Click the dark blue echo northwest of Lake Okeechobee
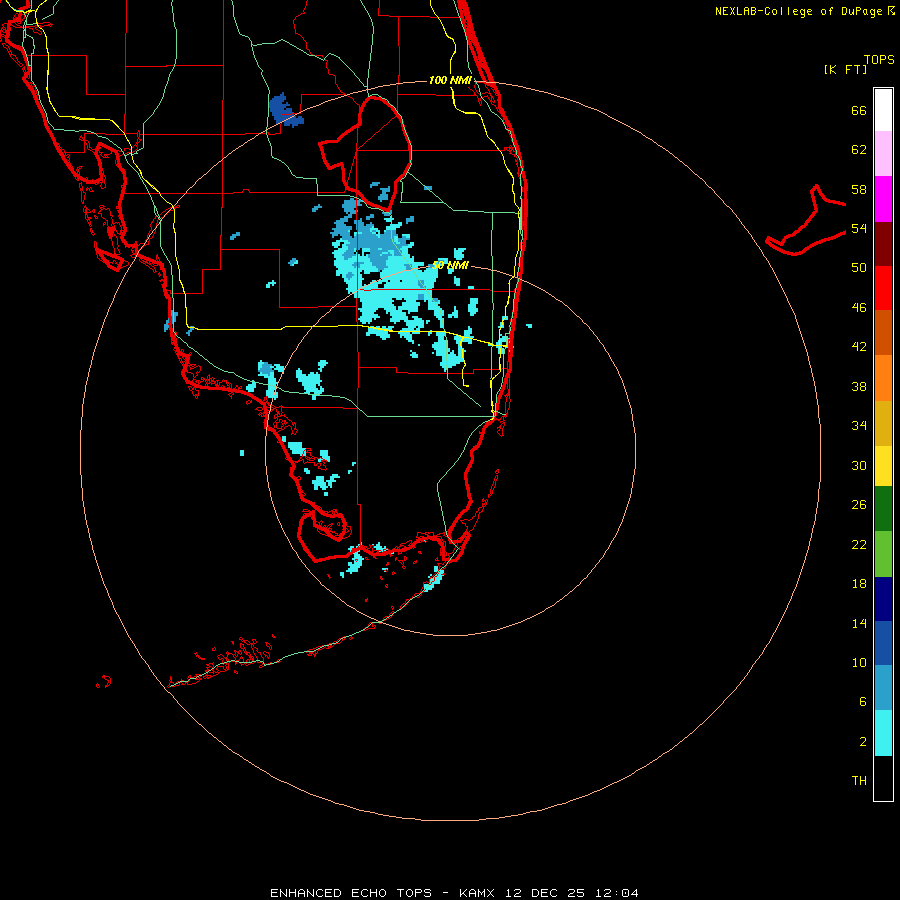900x900 pixels. 284,110
